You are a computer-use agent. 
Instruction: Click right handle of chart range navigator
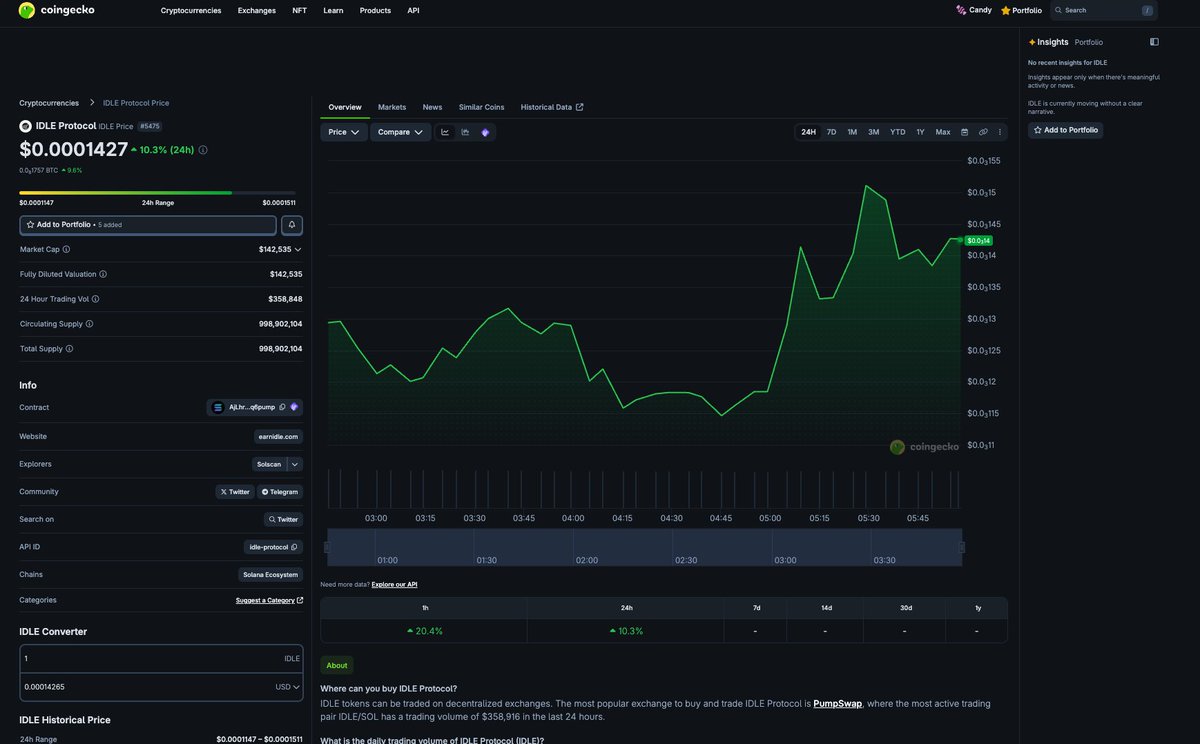pos(962,547)
